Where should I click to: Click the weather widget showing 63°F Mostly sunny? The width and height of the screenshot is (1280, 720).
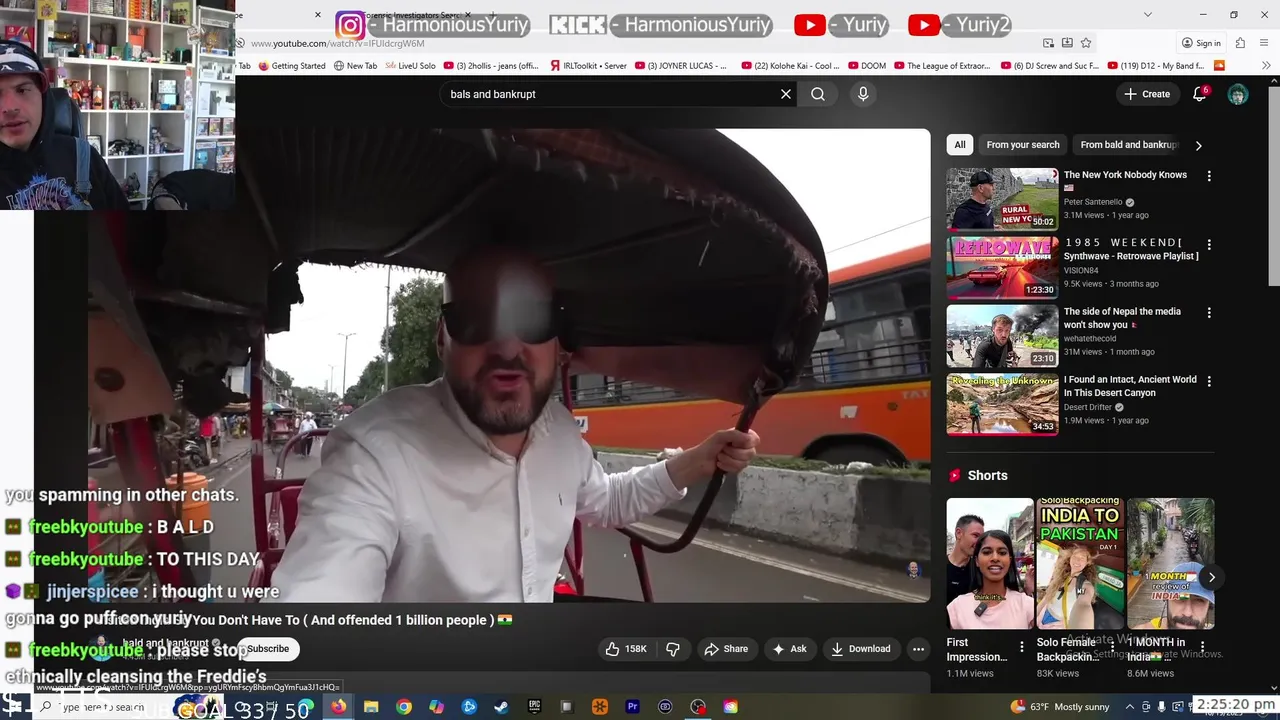point(1060,707)
